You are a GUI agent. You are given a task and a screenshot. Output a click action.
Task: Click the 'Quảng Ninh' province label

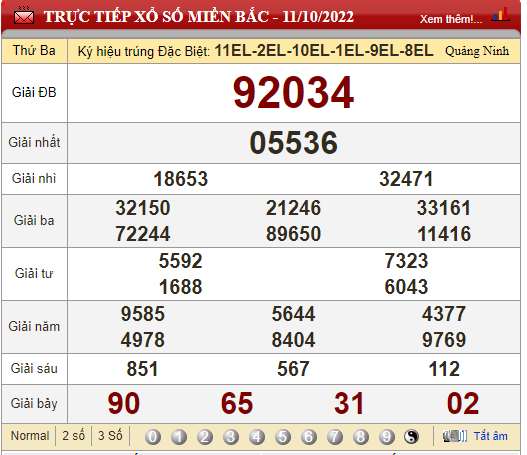point(477,51)
